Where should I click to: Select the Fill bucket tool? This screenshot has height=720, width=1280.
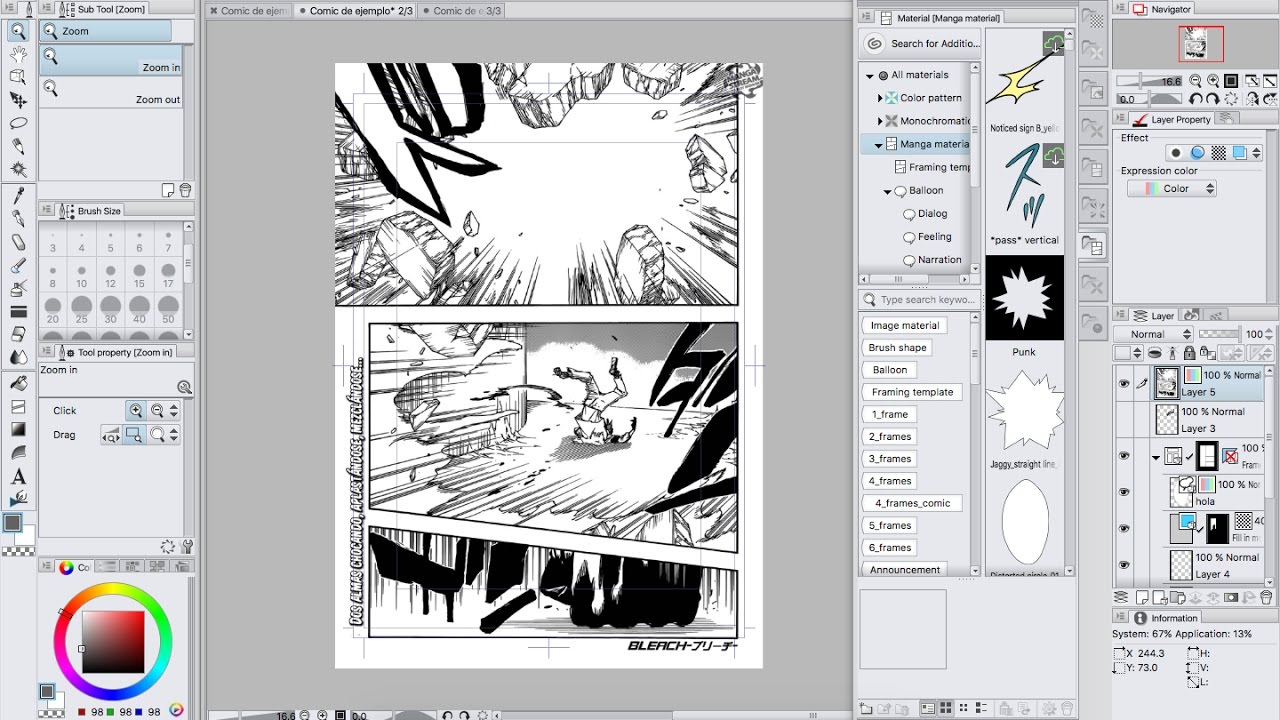pyautogui.click(x=18, y=383)
